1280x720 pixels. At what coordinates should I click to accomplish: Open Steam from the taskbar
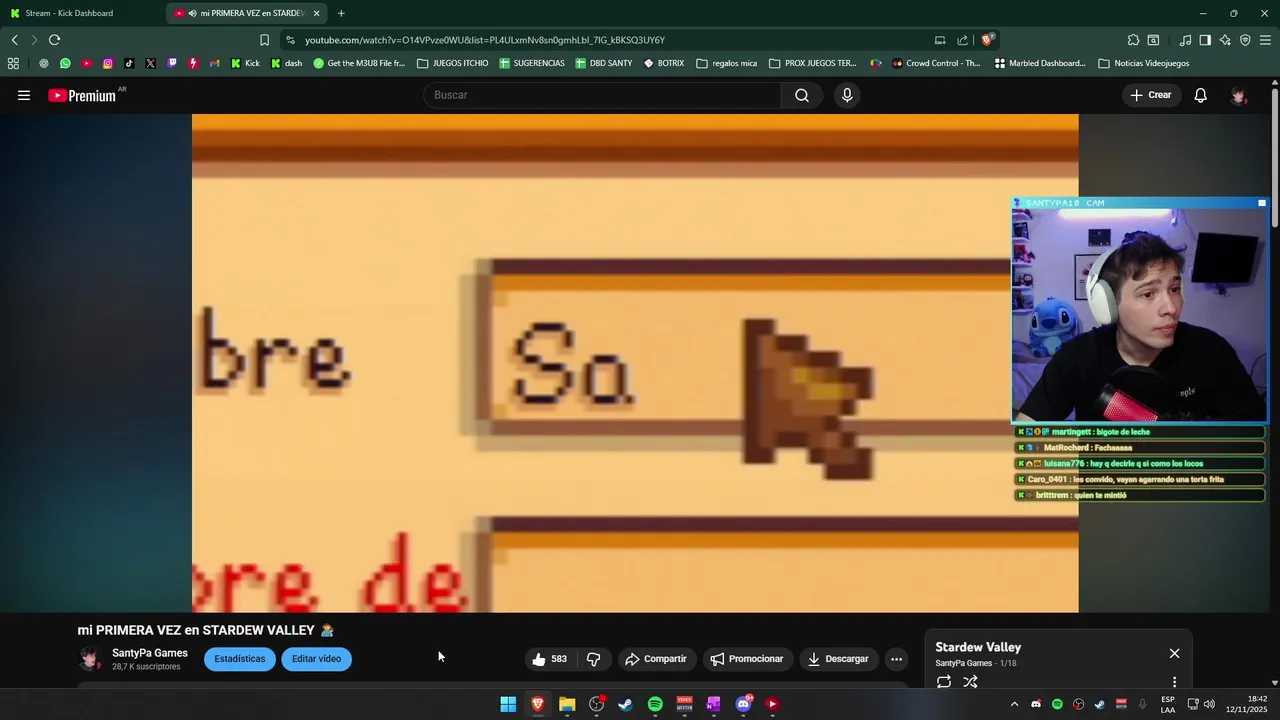point(625,704)
